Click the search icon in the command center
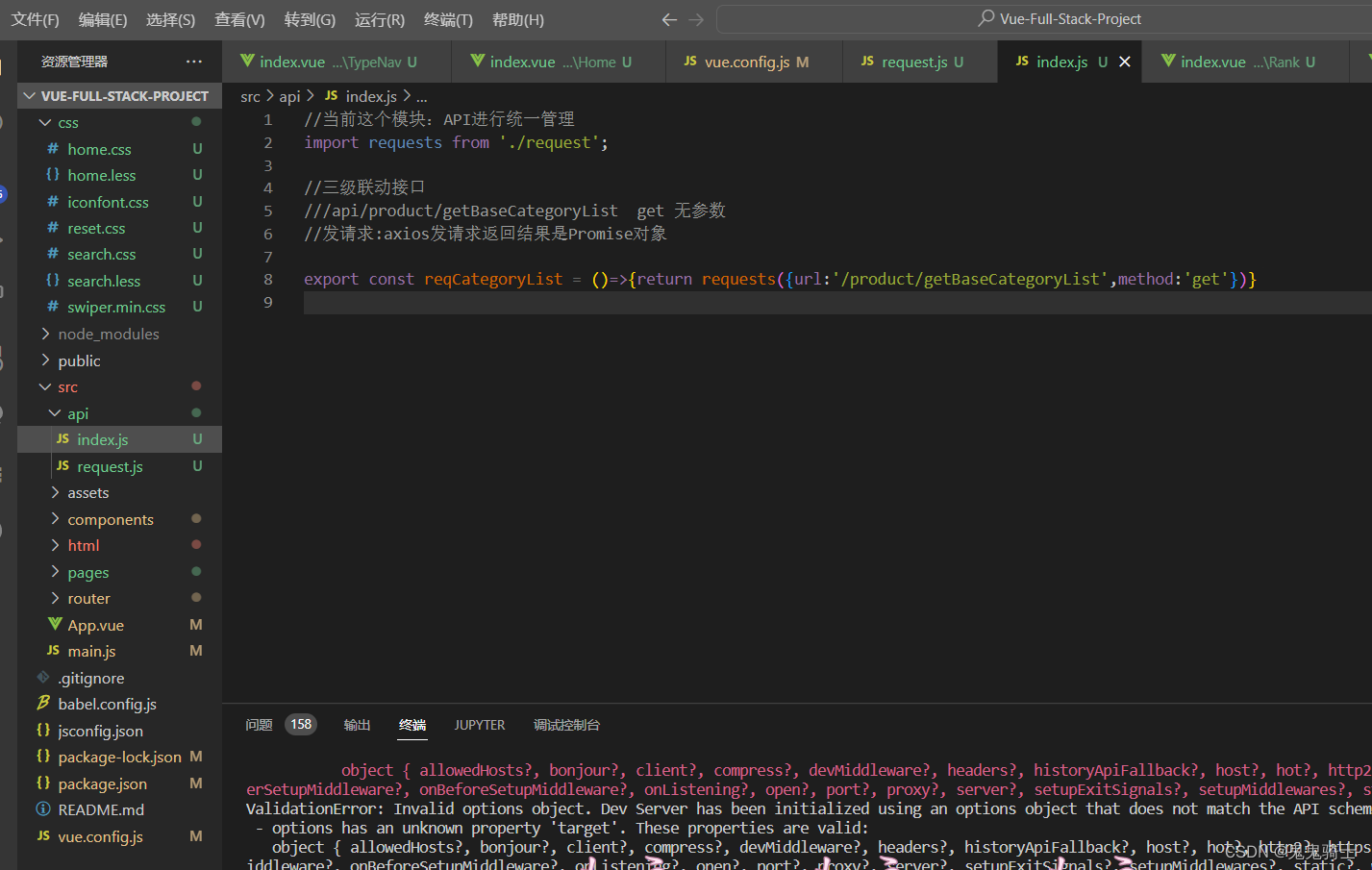1372x870 pixels. tap(985, 18)
